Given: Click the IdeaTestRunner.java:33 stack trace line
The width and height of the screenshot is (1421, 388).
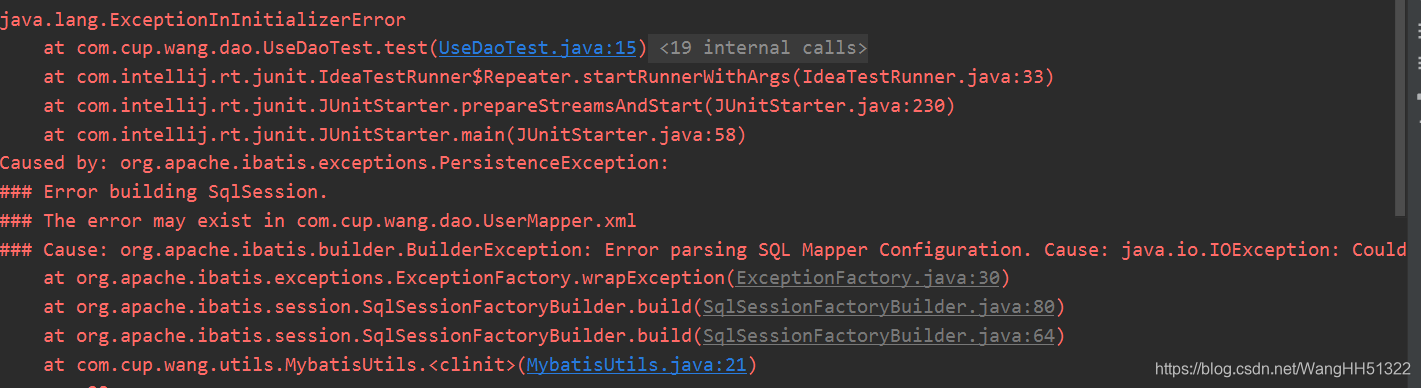Looking at the screenshot, I should click(x=549, y=77).
